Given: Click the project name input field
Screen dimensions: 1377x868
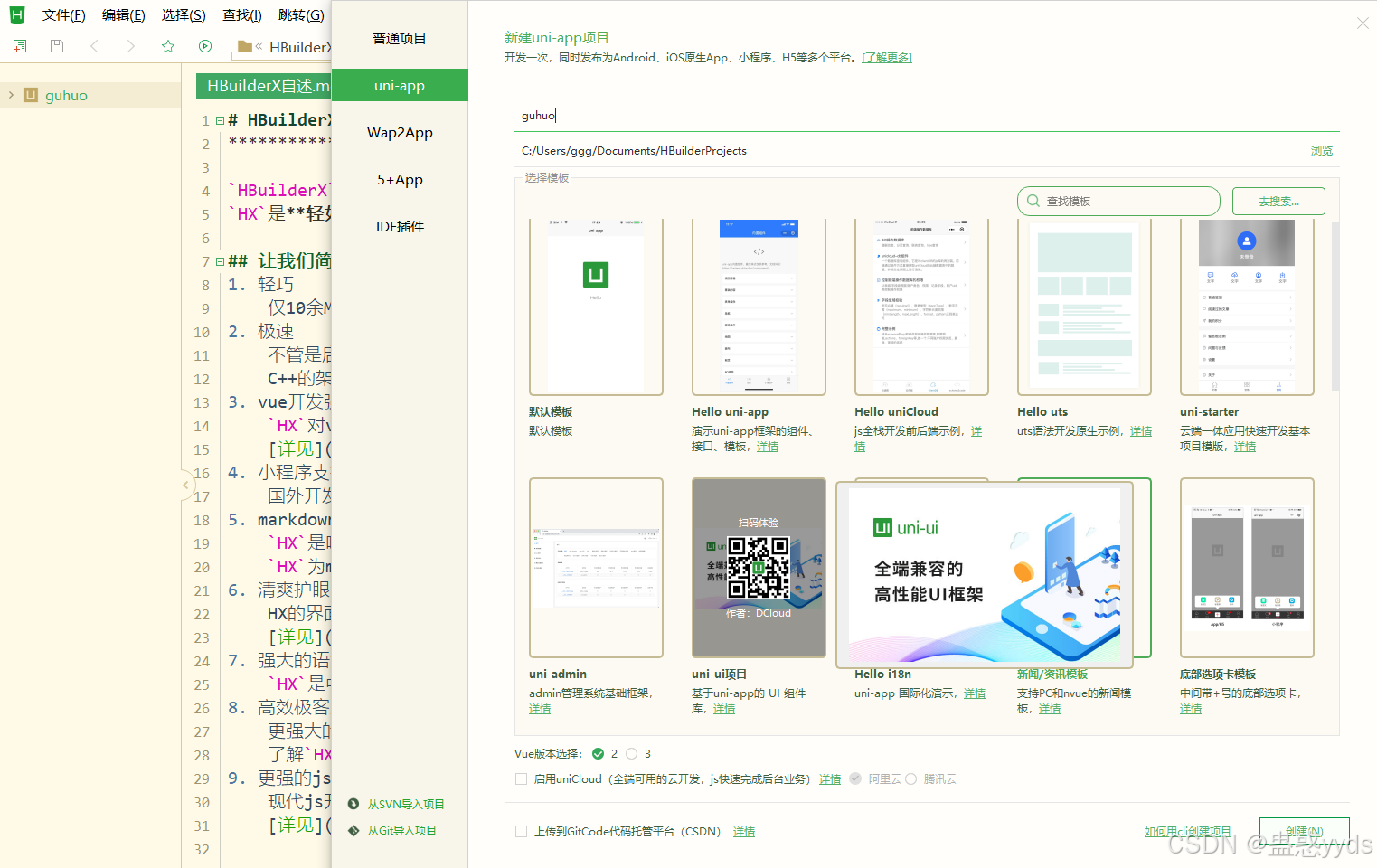Looking at the screenshot, I should click(x=927, y=116).
